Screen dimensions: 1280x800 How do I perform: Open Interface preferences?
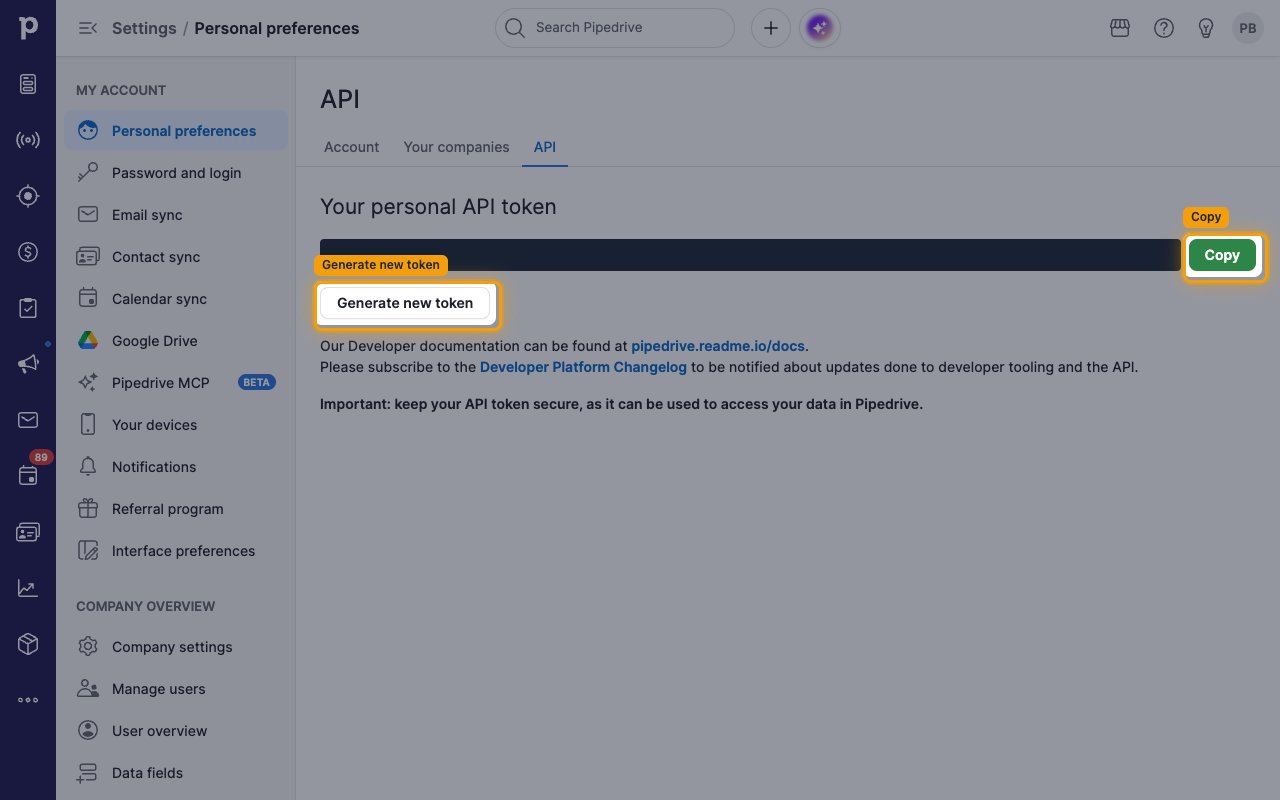point(176,551)
